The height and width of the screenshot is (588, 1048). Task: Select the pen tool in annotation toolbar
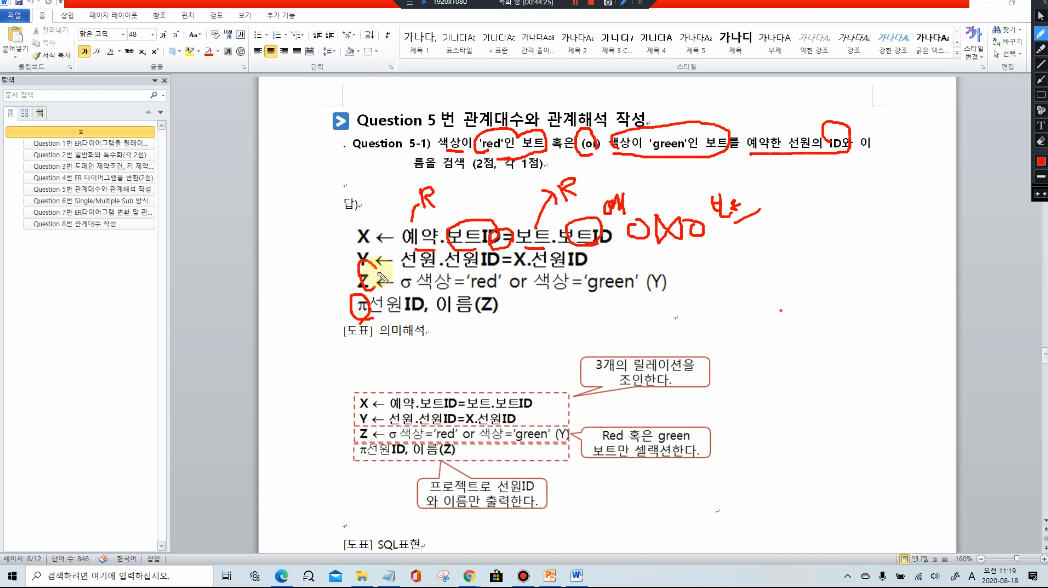pyautogui.click(x=1041, y=33)
